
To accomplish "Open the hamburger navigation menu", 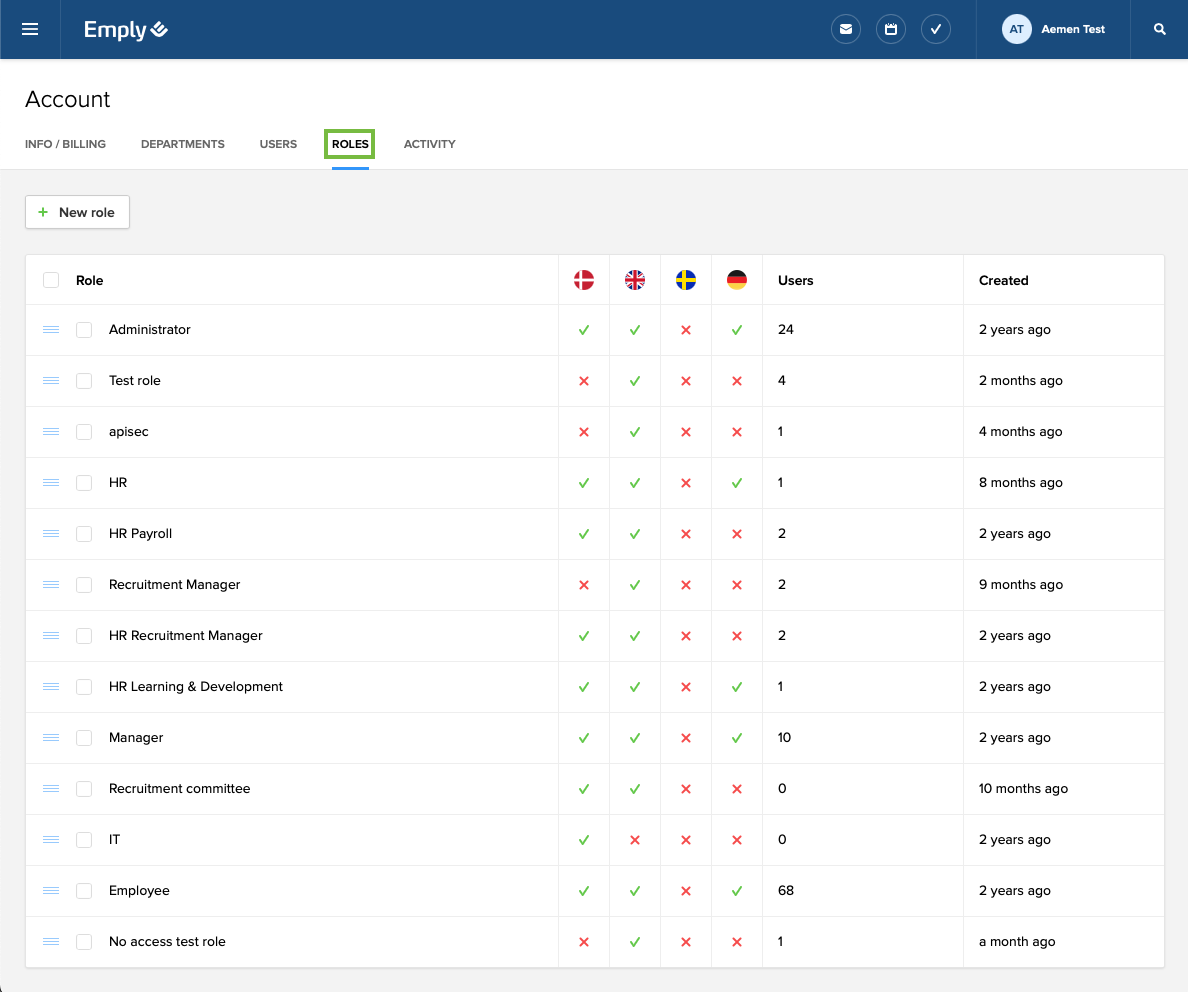I will pyautogui.click(x=30, y=29).
